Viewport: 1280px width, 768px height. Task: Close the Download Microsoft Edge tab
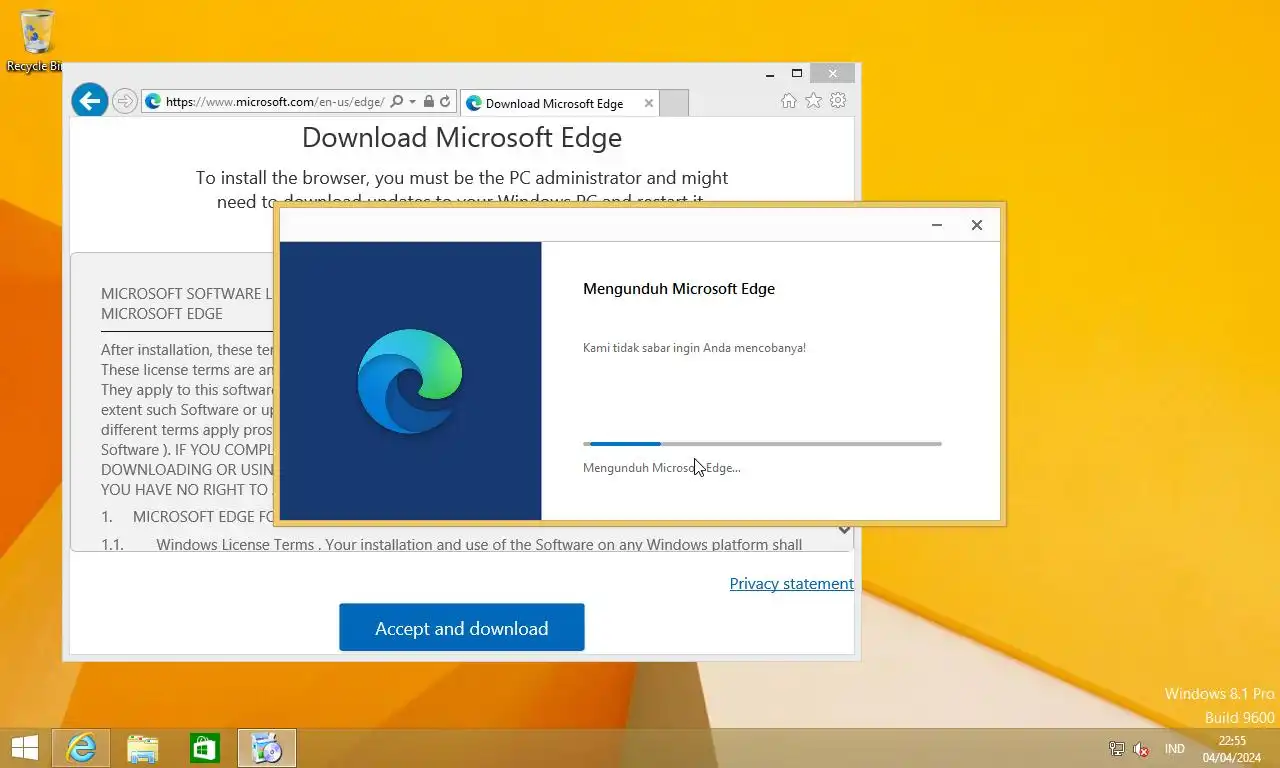[x=649, y=103]
